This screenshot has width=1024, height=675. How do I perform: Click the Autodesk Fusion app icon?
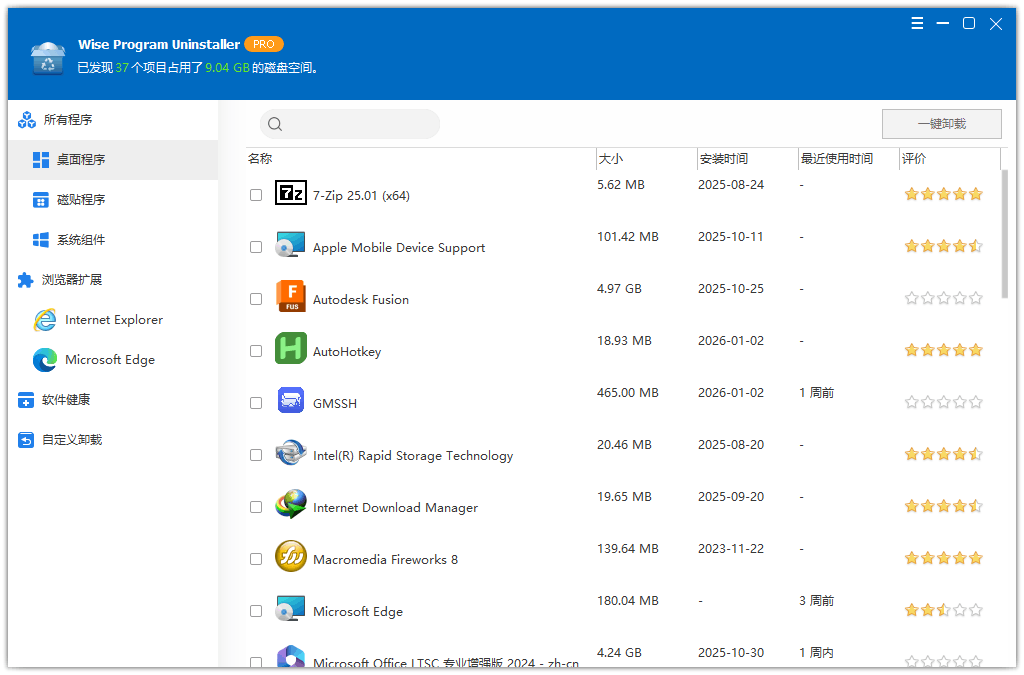point(290,298)
